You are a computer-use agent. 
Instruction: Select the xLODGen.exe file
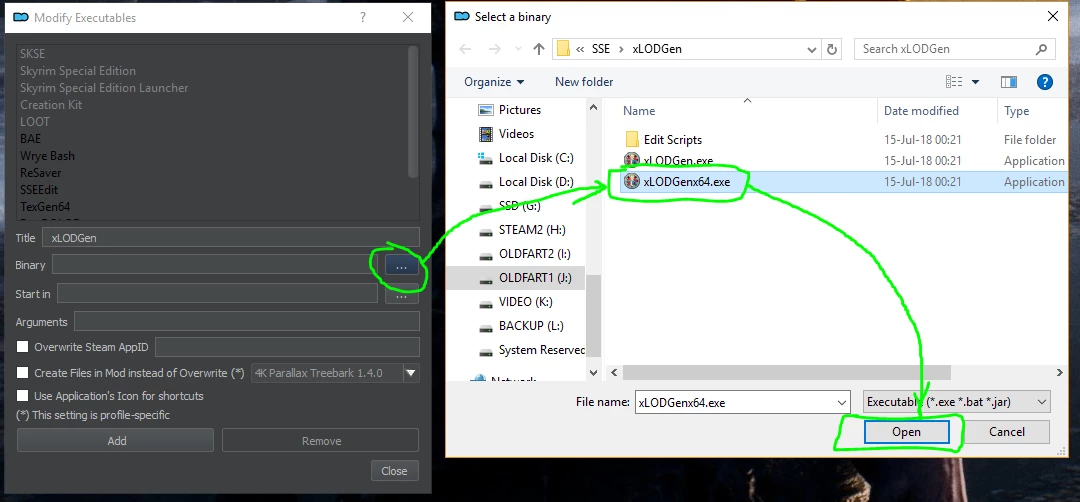678,161
